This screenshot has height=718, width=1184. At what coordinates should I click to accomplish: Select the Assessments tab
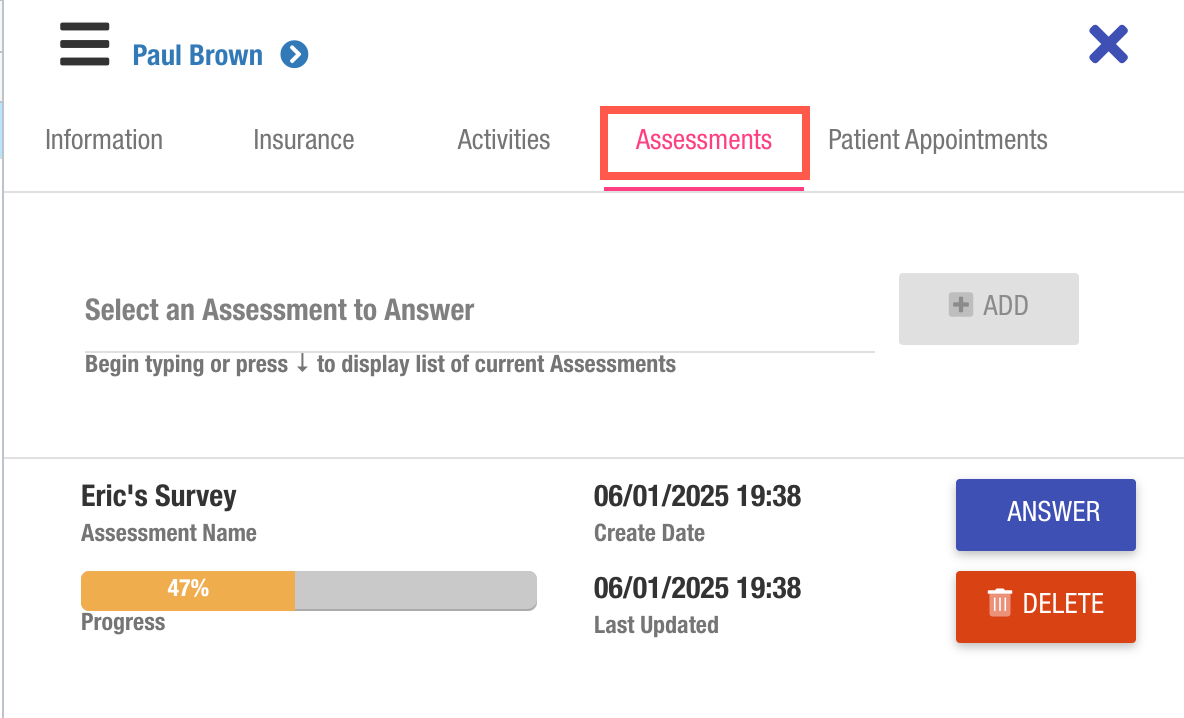coord(704,140)
